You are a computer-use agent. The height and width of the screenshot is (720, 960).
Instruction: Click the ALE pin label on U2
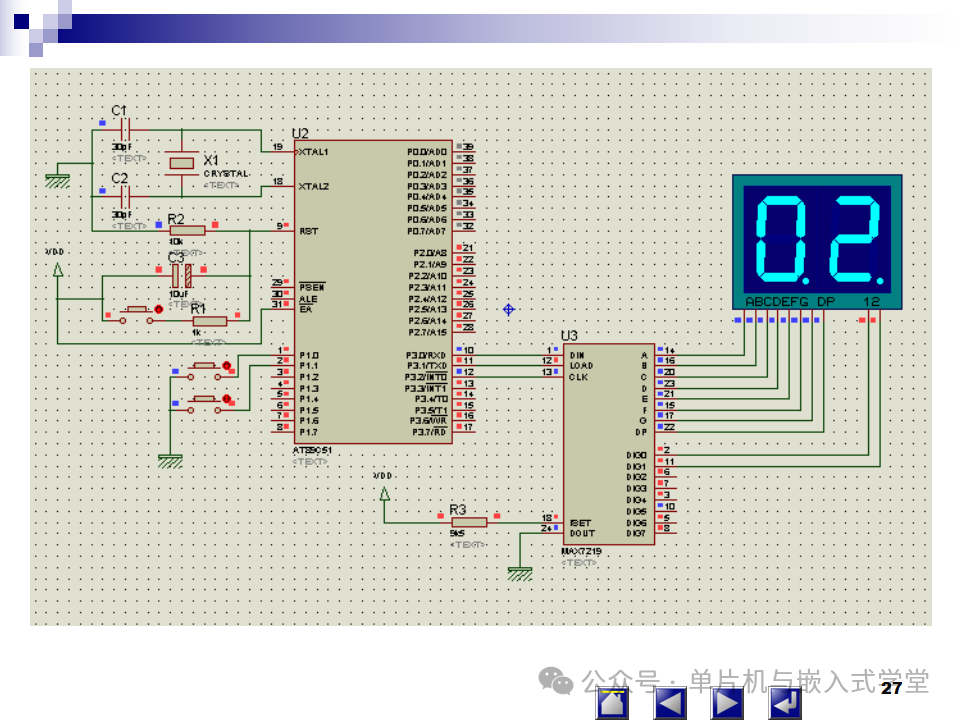tap(308, 299)
